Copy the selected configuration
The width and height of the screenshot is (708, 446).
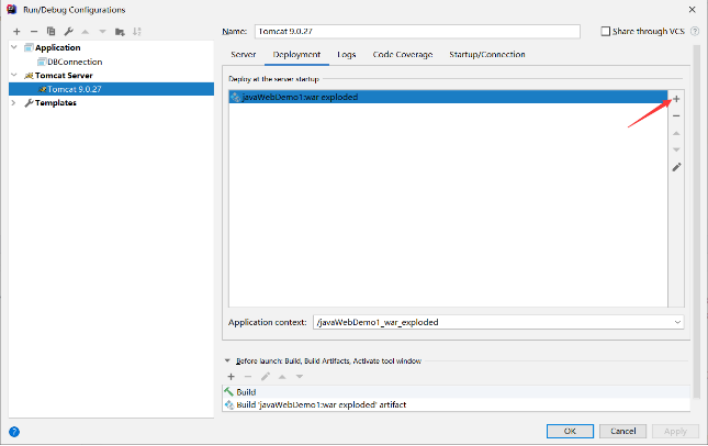(x=51, y=32)
